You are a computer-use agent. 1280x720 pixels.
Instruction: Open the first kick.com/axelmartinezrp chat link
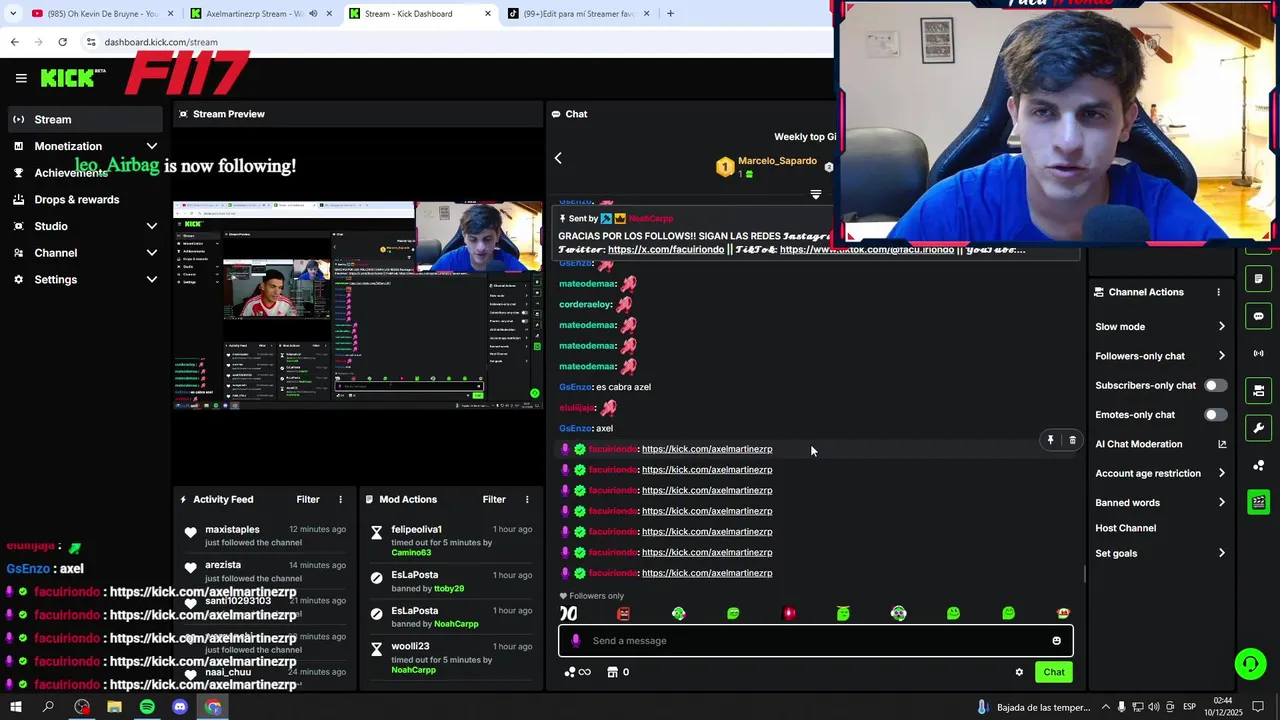(707, 449)
